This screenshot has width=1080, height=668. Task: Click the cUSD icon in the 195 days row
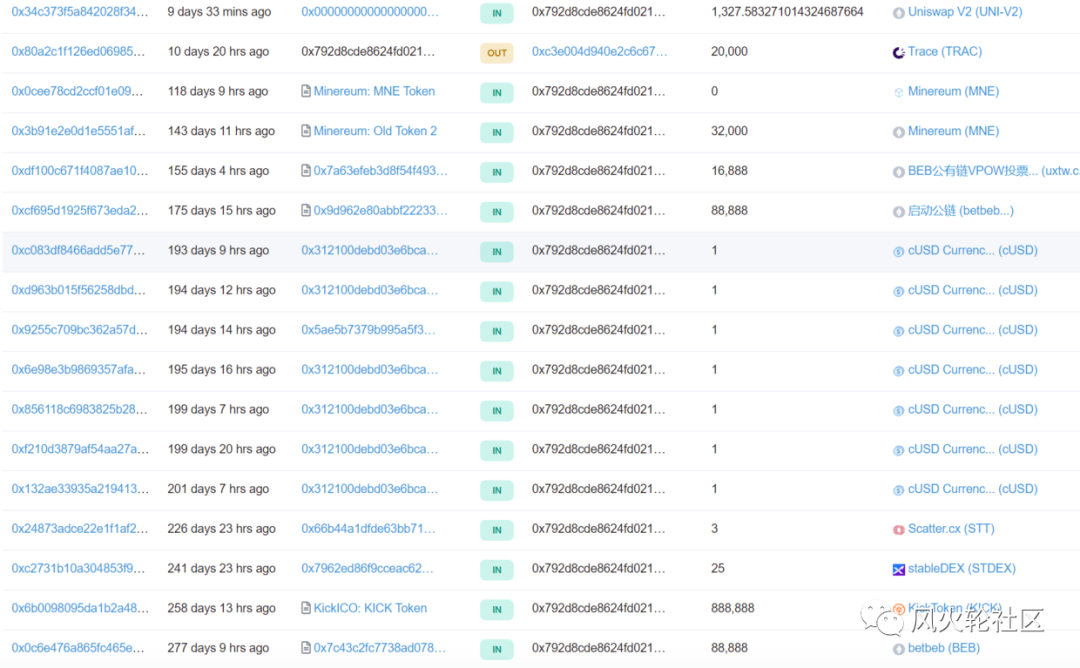click(898, 371)
